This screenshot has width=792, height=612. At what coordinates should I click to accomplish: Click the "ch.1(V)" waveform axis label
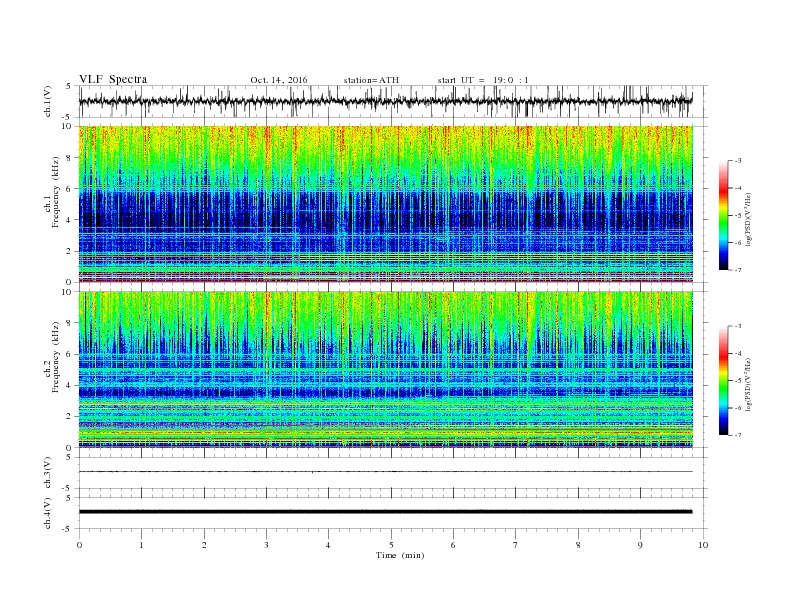[48, 101]
